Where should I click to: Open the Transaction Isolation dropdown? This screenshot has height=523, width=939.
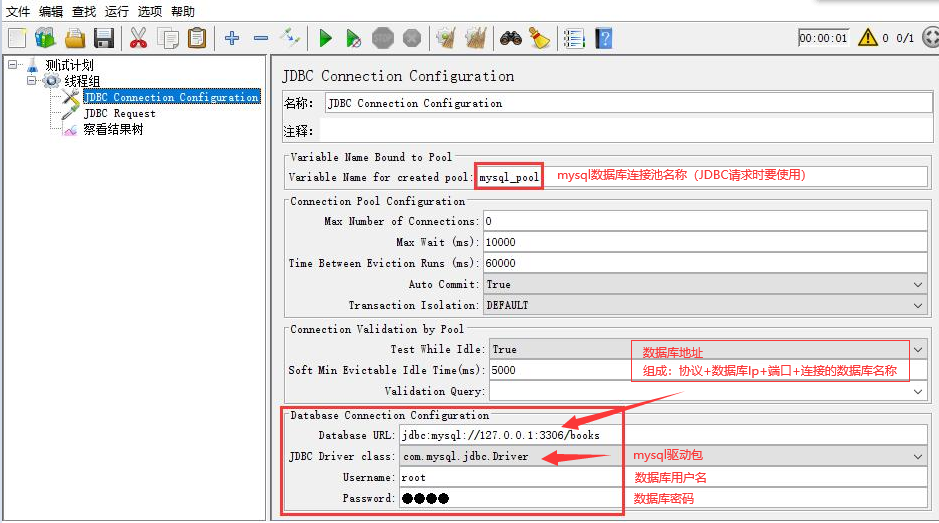point(918,305)
